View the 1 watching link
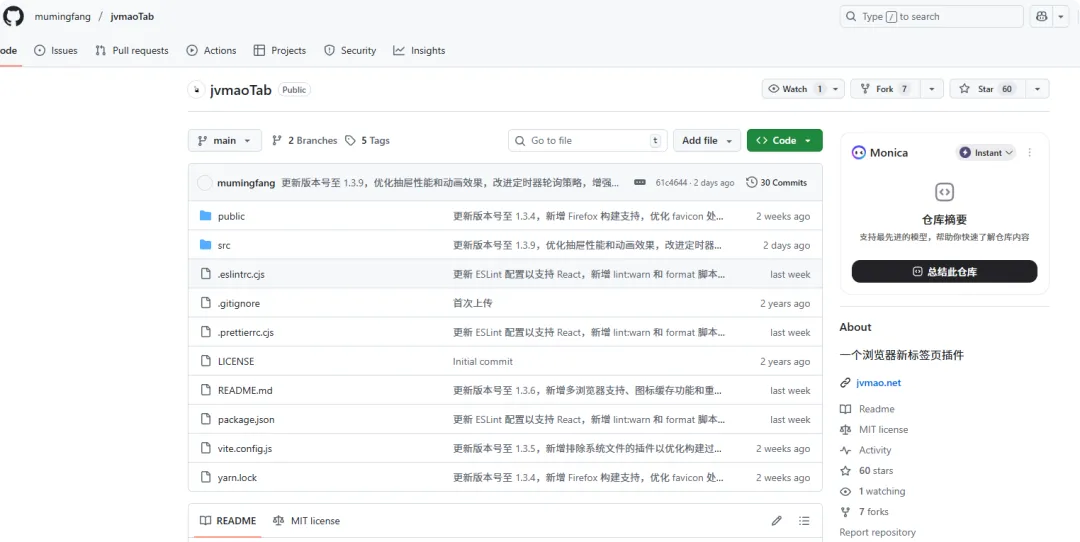 pyautogui.click(x=882, y=492)
